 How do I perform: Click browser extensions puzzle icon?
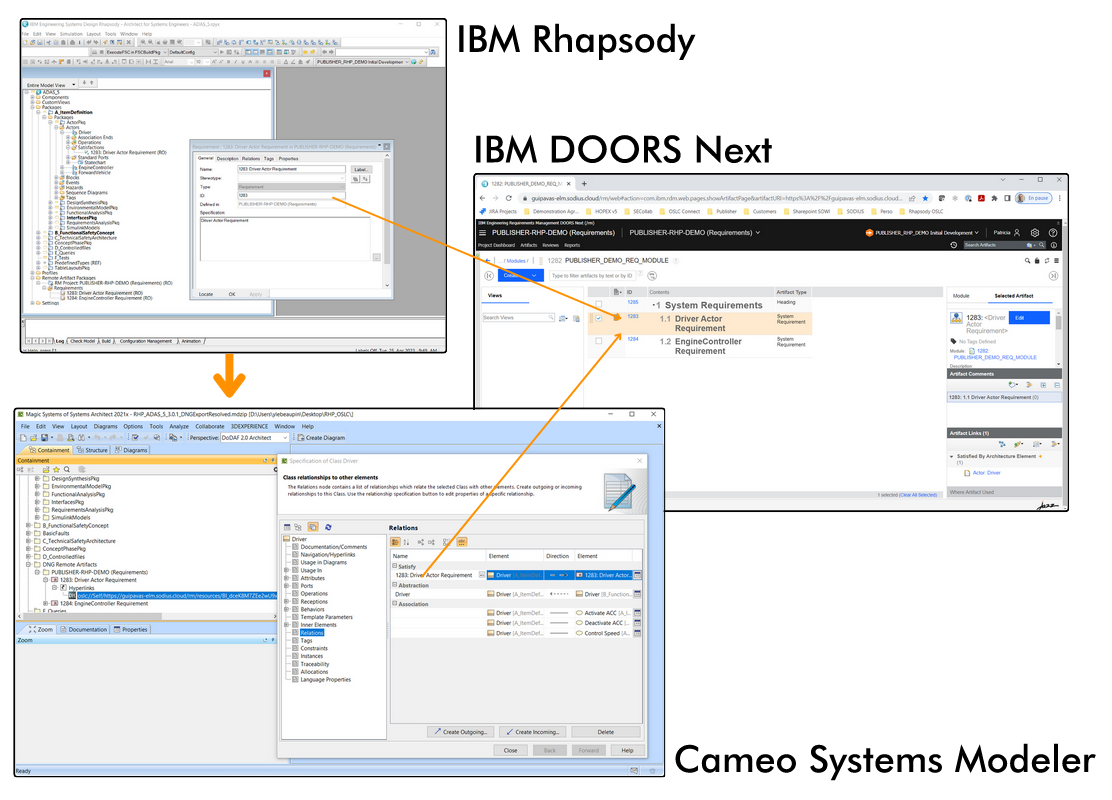(994, 198)
